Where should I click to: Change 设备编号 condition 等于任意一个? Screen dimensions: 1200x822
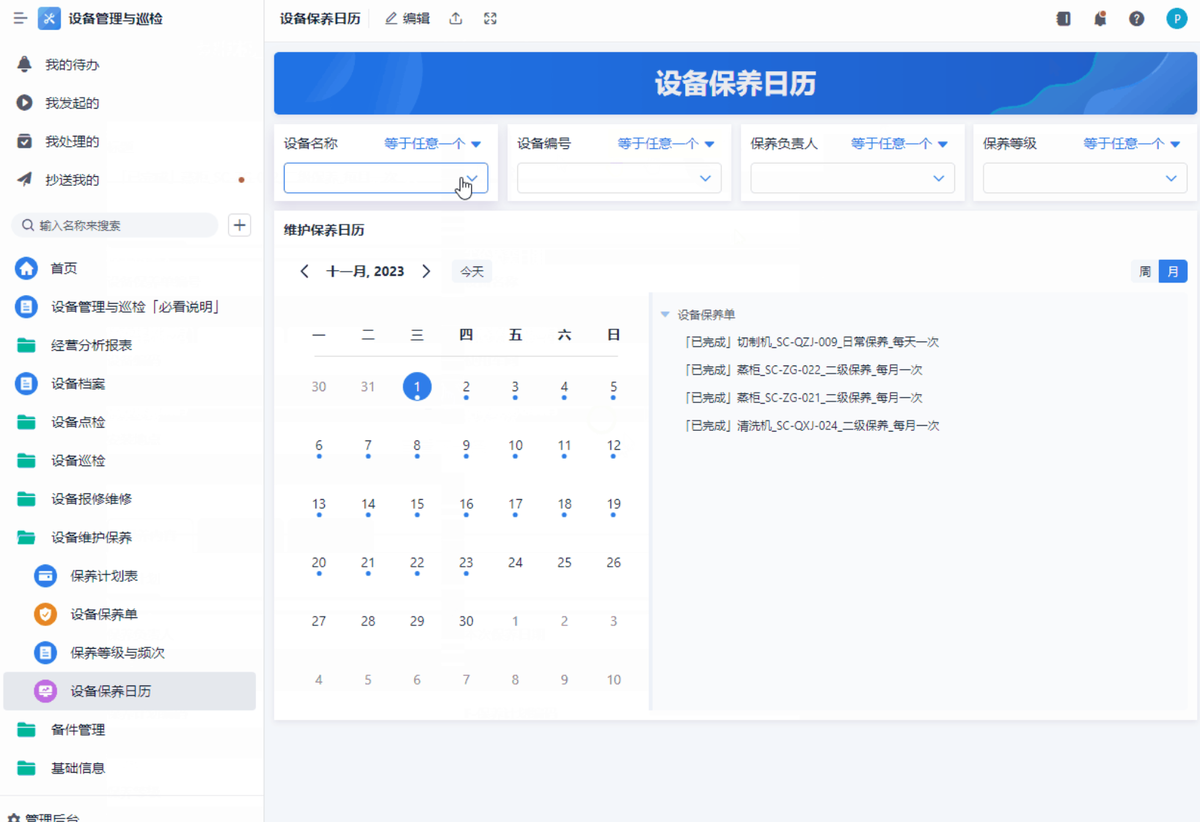(666, 144)
